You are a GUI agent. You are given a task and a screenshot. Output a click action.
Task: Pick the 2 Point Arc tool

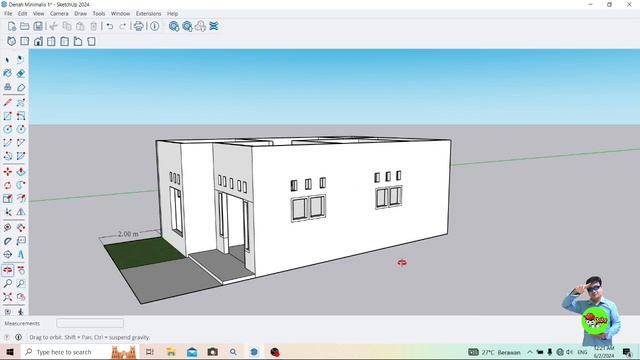coord(20,143)
